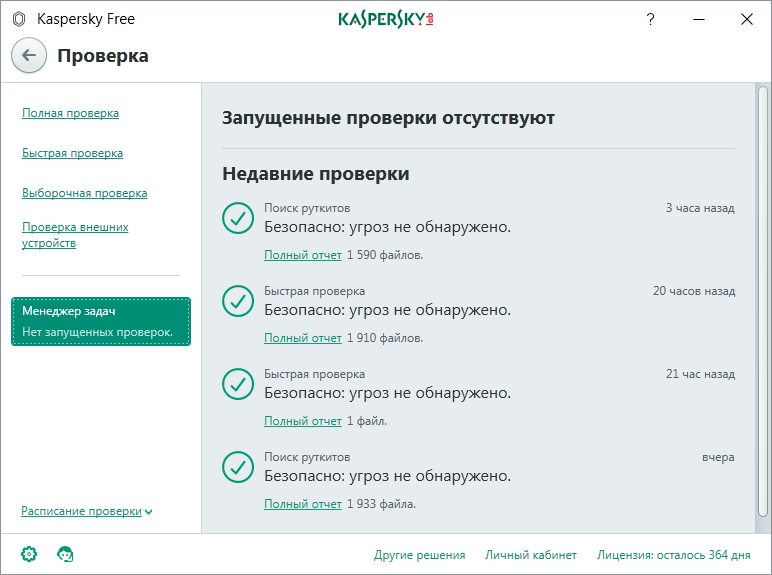Minimize the Kaspersky Free window

pyautogui.click(x=699, y=19)
